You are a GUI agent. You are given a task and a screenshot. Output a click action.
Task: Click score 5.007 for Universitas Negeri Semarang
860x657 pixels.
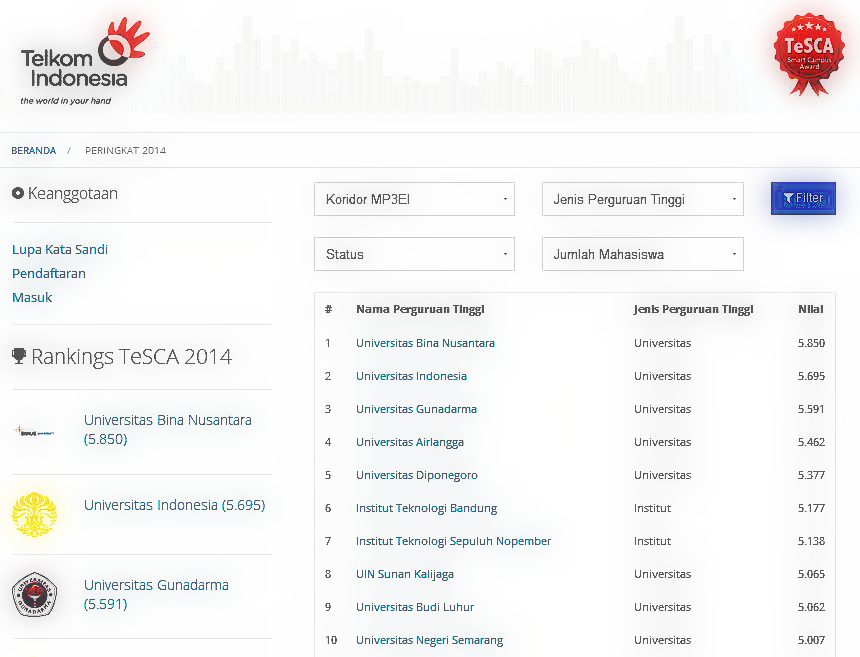(811, 640)
